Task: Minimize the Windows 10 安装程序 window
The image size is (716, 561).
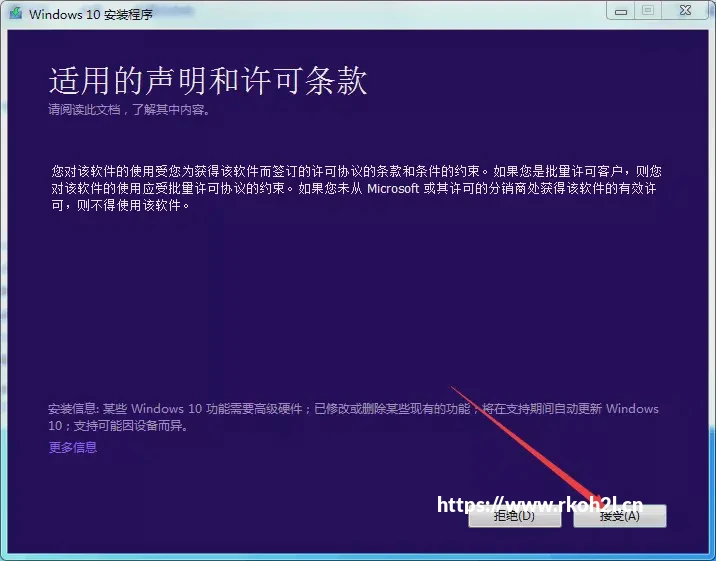Action: point(621,11)
